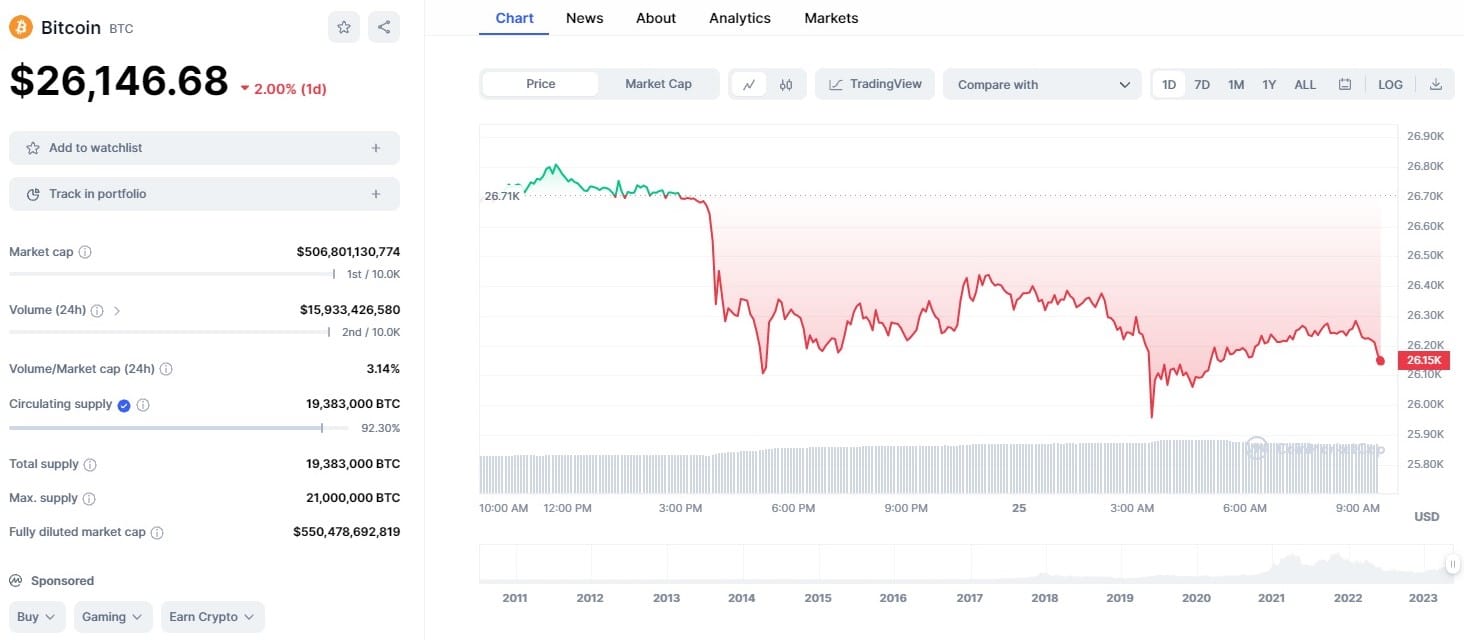
Task: Click the Circulating supply info icon
Action: pos(143,405)
